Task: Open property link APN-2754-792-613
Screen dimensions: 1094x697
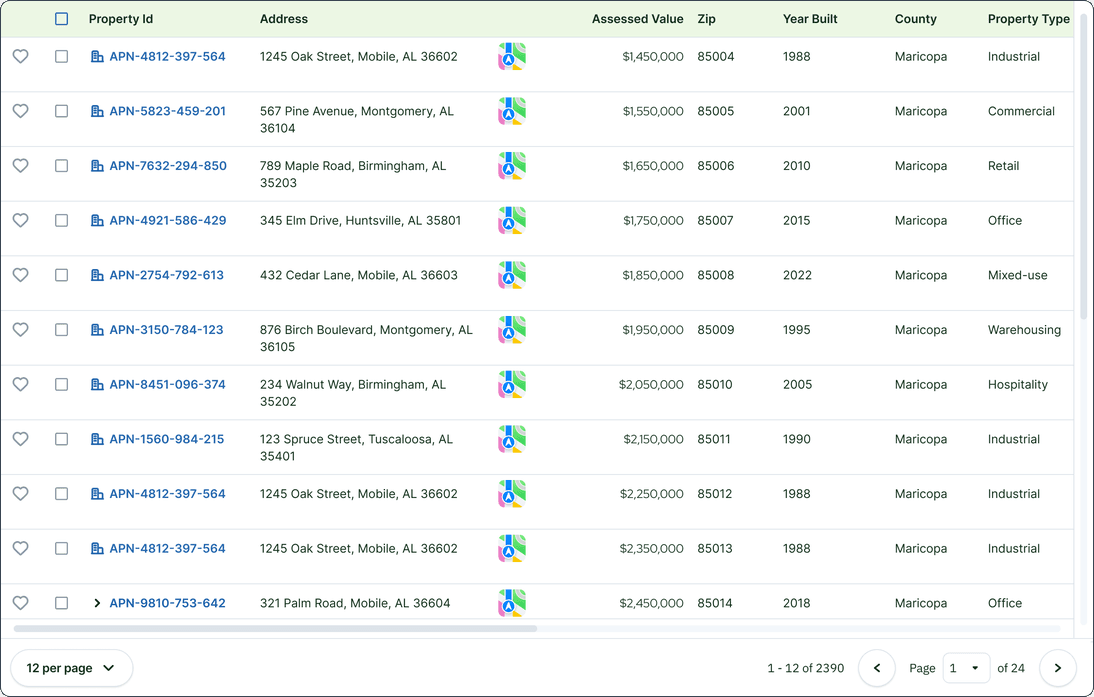Action: [166, 275]
